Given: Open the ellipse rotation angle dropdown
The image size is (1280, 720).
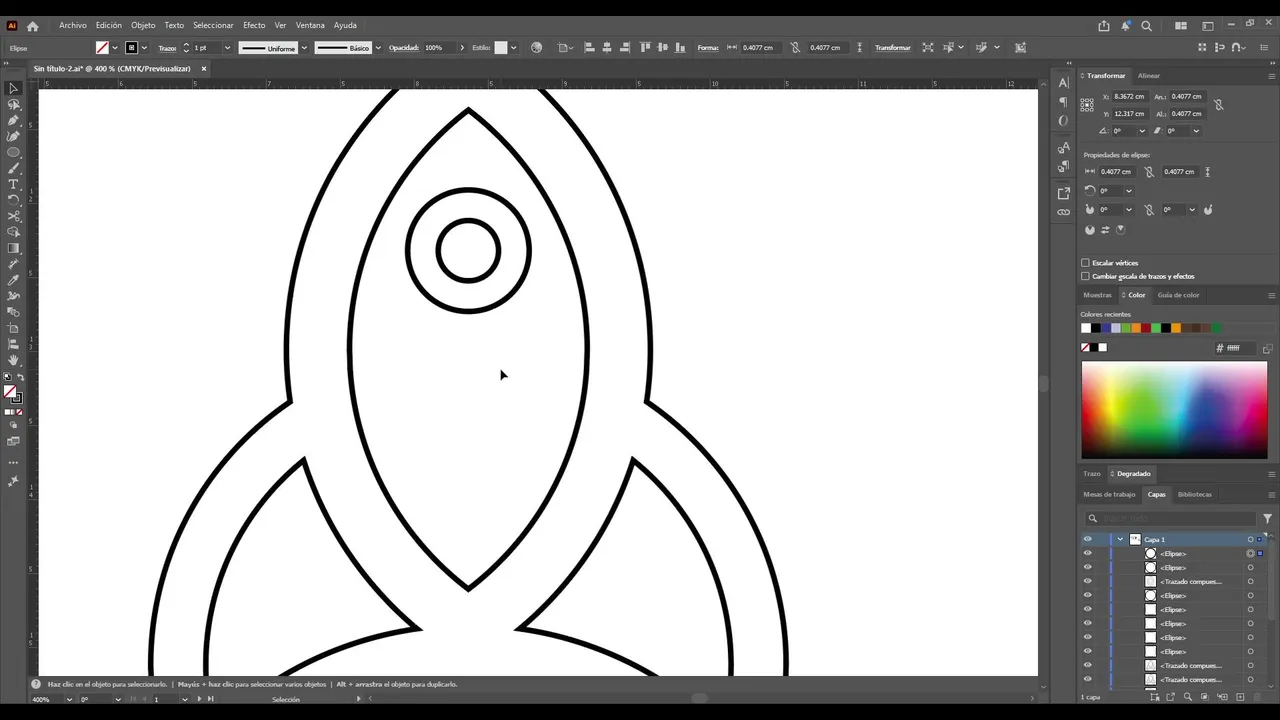Looking at the screenshot, I should pos(1129,191).
